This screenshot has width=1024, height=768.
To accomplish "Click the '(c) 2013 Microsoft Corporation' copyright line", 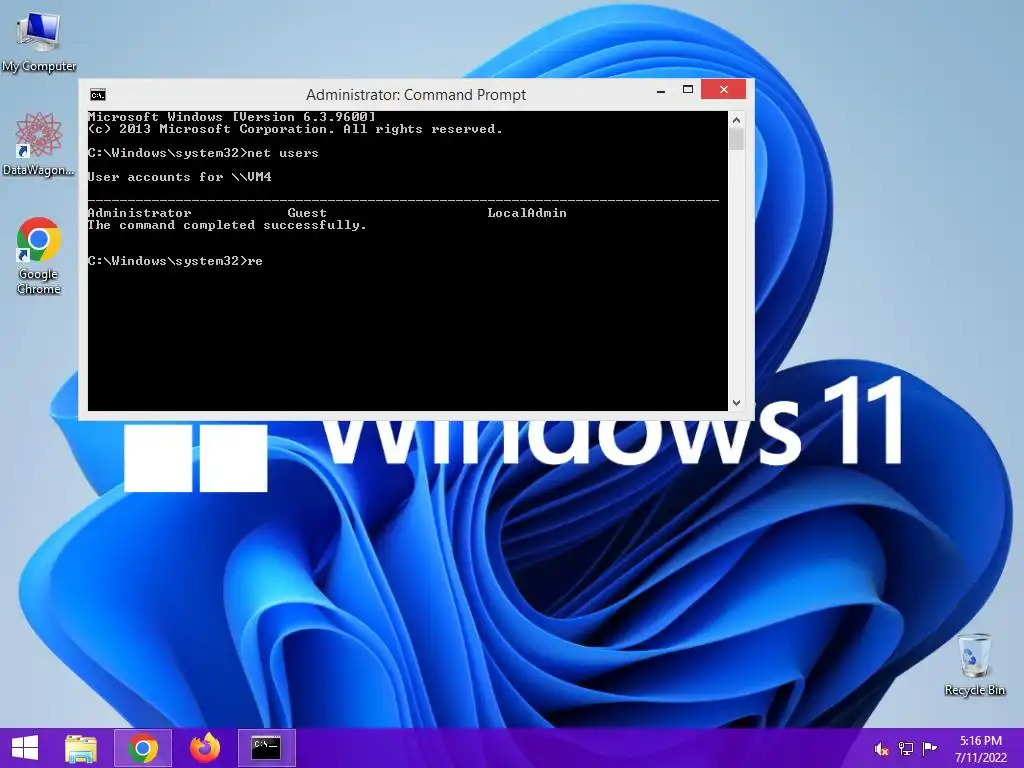I will (x=295, y=129).
